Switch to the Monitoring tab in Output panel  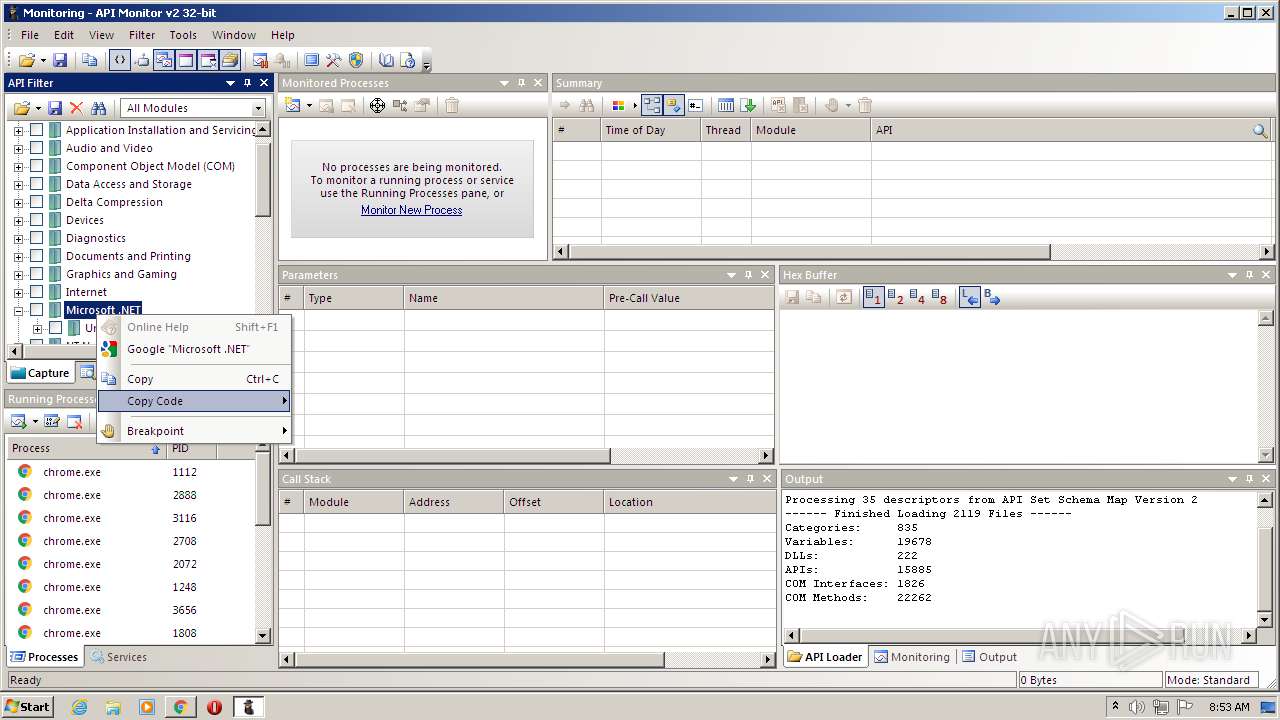[x=911, y=657]
